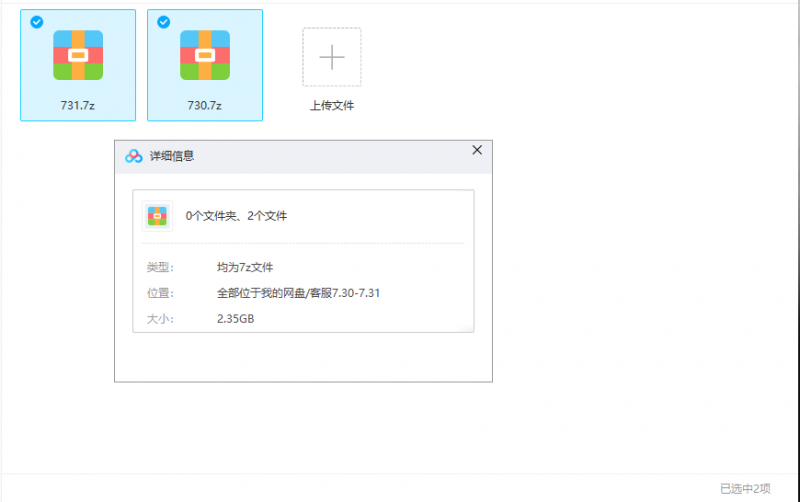Close the 详细信息 details dialog
The height and width of the screenshot is (502, 800).
coord(477,150)
